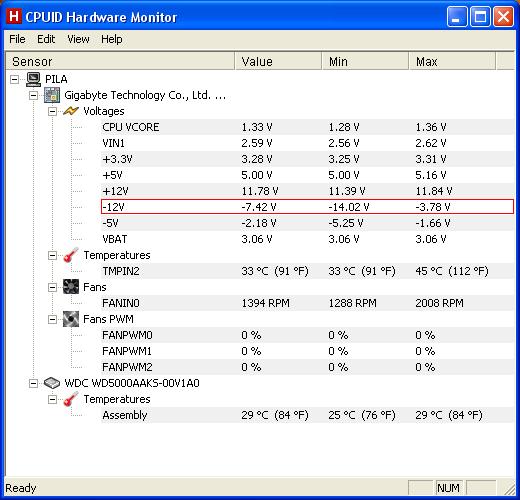The image size is (520, 500).
Task: Click the fan icon next to Fans PWM
Action: click(x=71, y=319)
